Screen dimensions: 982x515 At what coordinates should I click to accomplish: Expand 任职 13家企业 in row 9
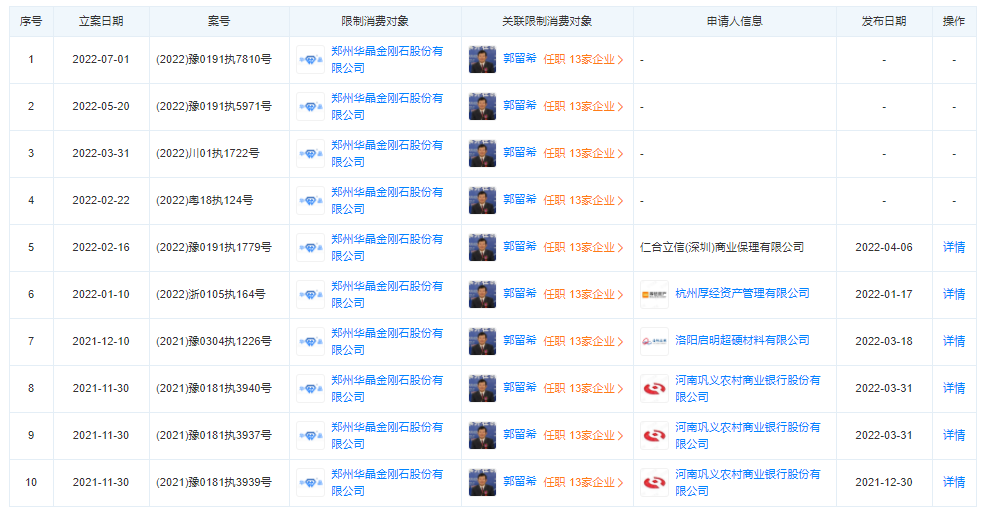click(583, 435)
